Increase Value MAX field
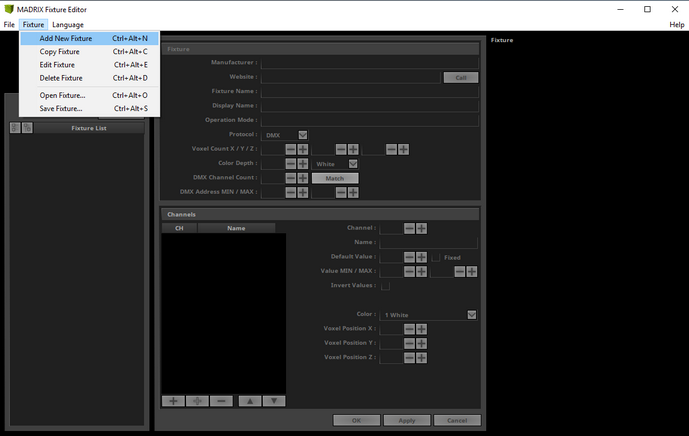This screenshot has width=689, height=436. pos(472,272)
